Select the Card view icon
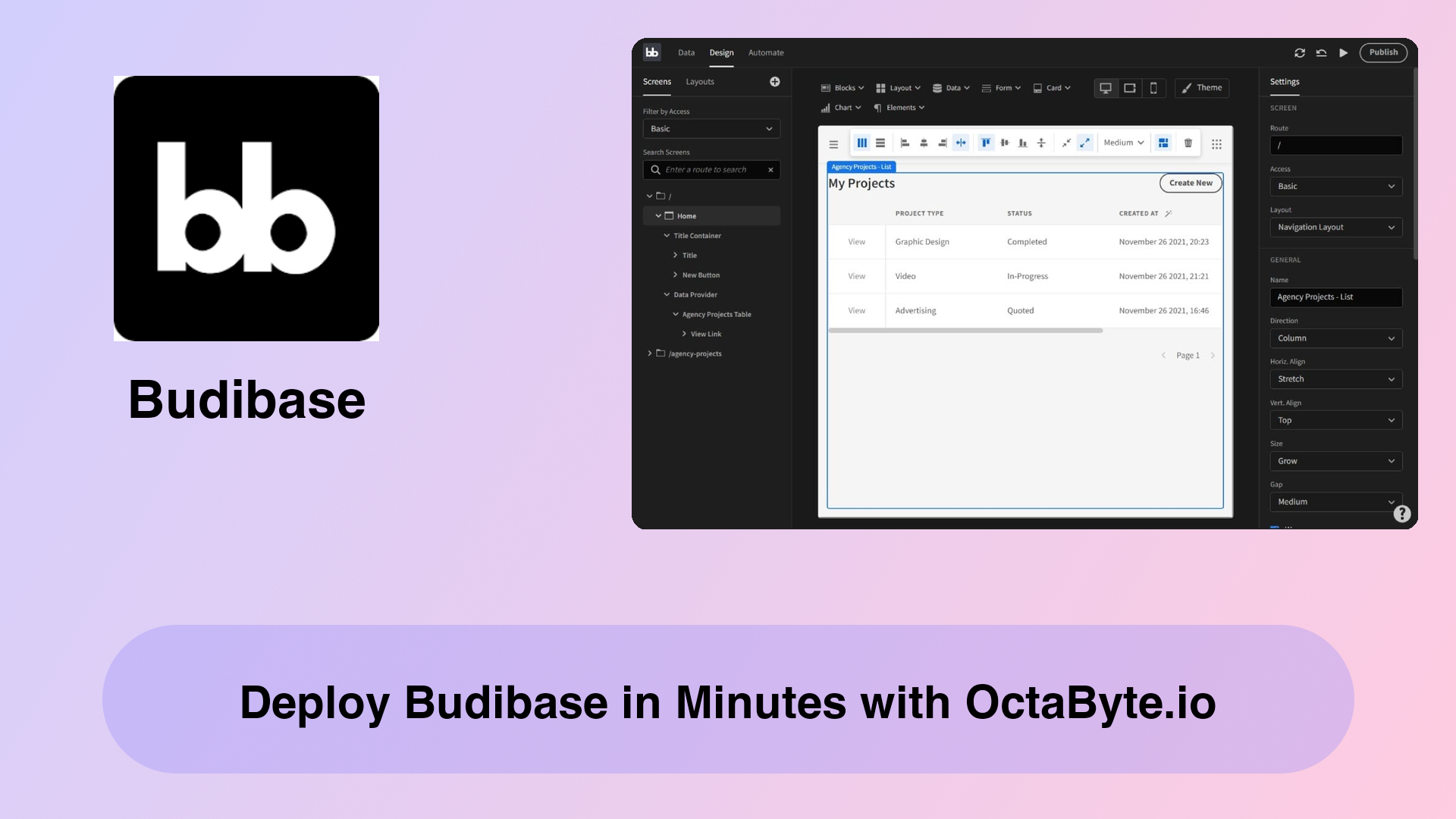This screenshot has height=819, width=1456. tap(1162, 143)
